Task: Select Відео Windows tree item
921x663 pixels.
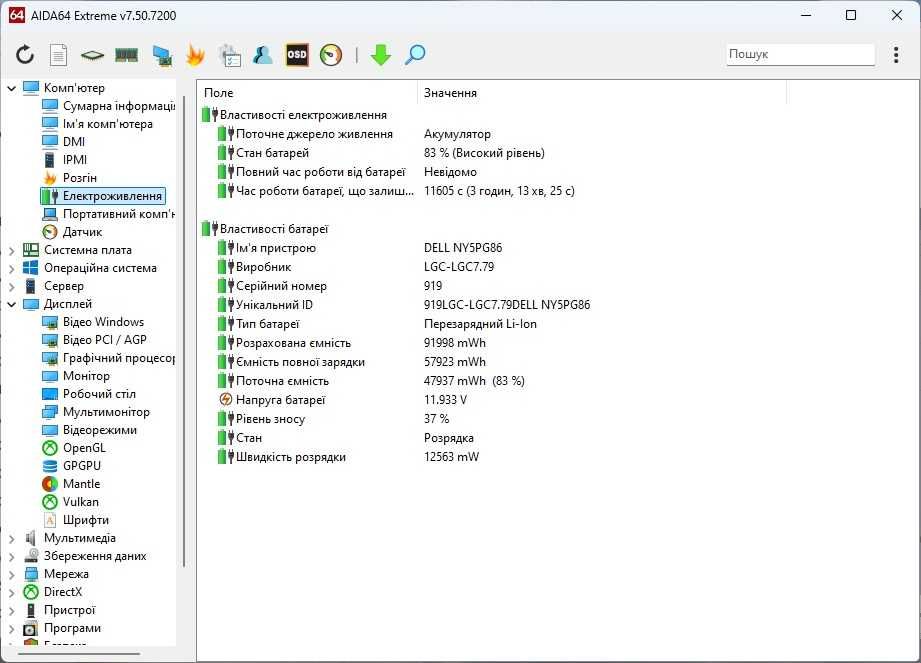Action: [93, 322]
